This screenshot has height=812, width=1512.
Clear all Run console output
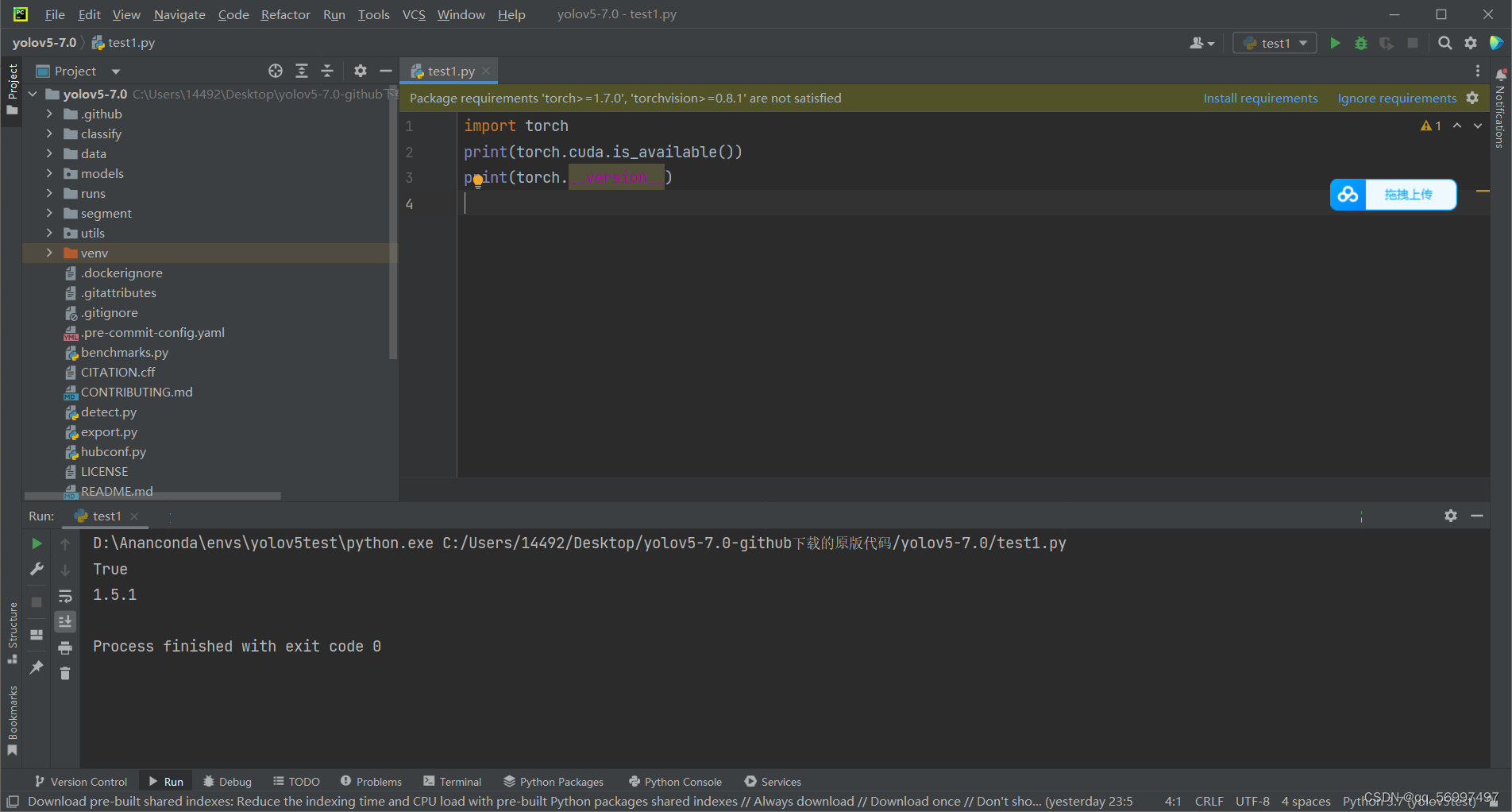pos(65,673)
